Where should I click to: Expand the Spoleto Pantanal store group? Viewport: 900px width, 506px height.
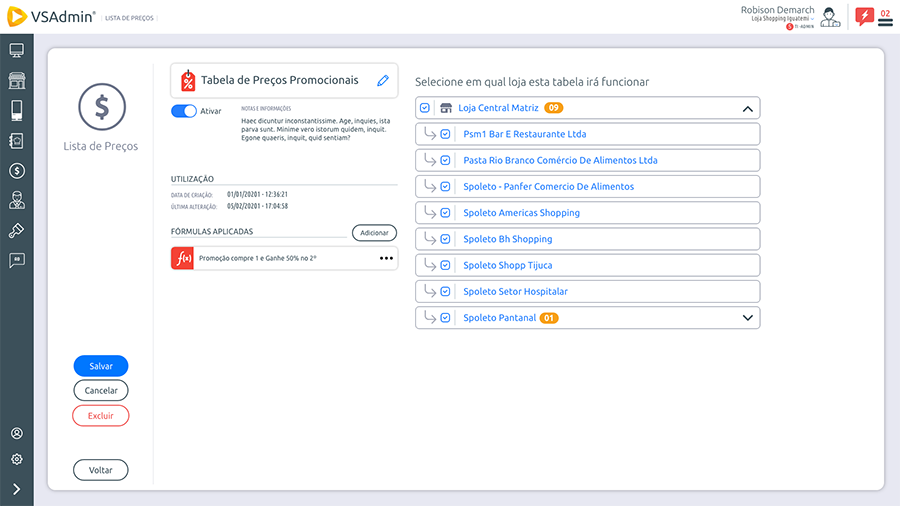(746, 318)
